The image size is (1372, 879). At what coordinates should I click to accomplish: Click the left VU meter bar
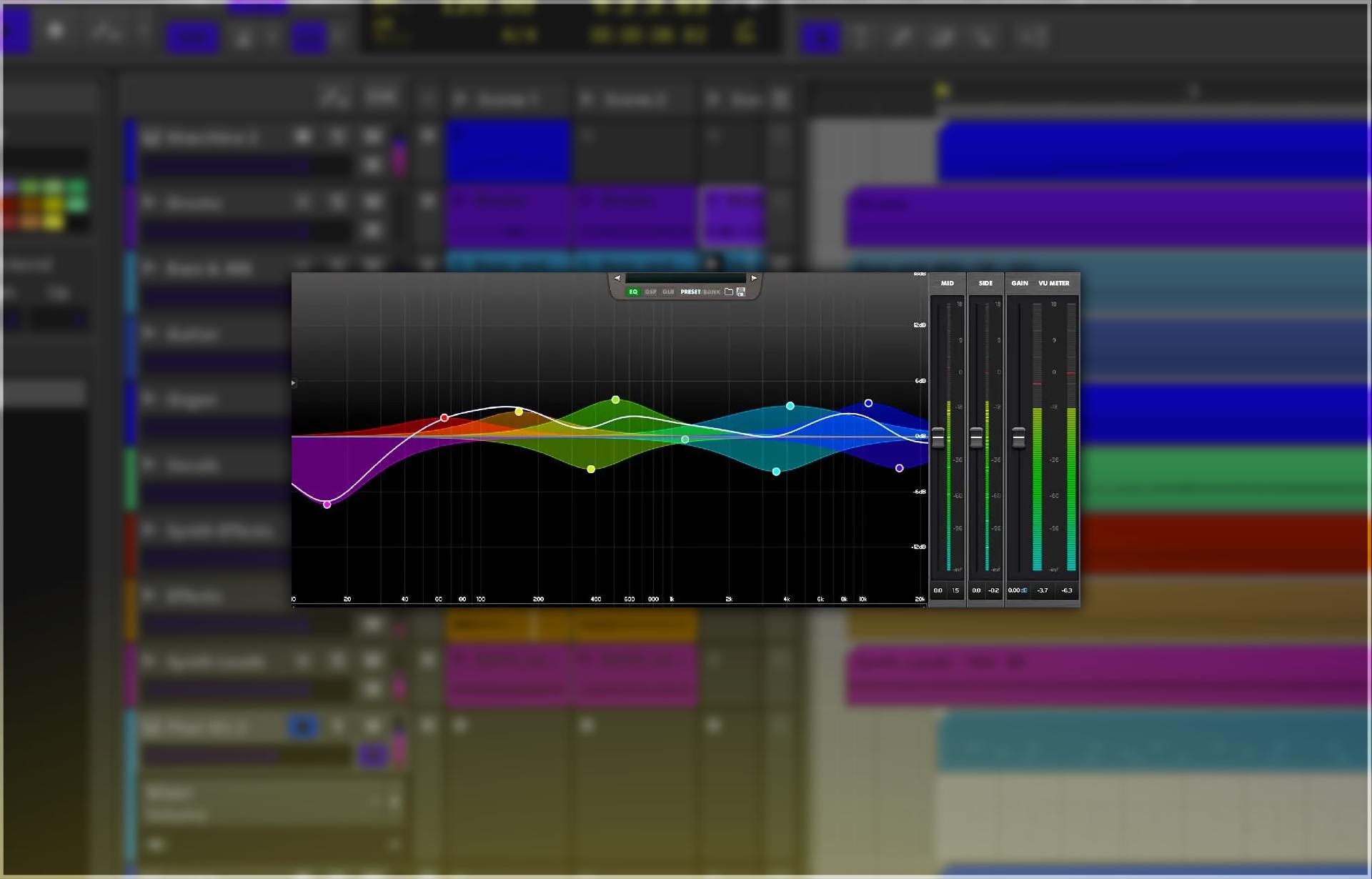(x=1038, y=437)
